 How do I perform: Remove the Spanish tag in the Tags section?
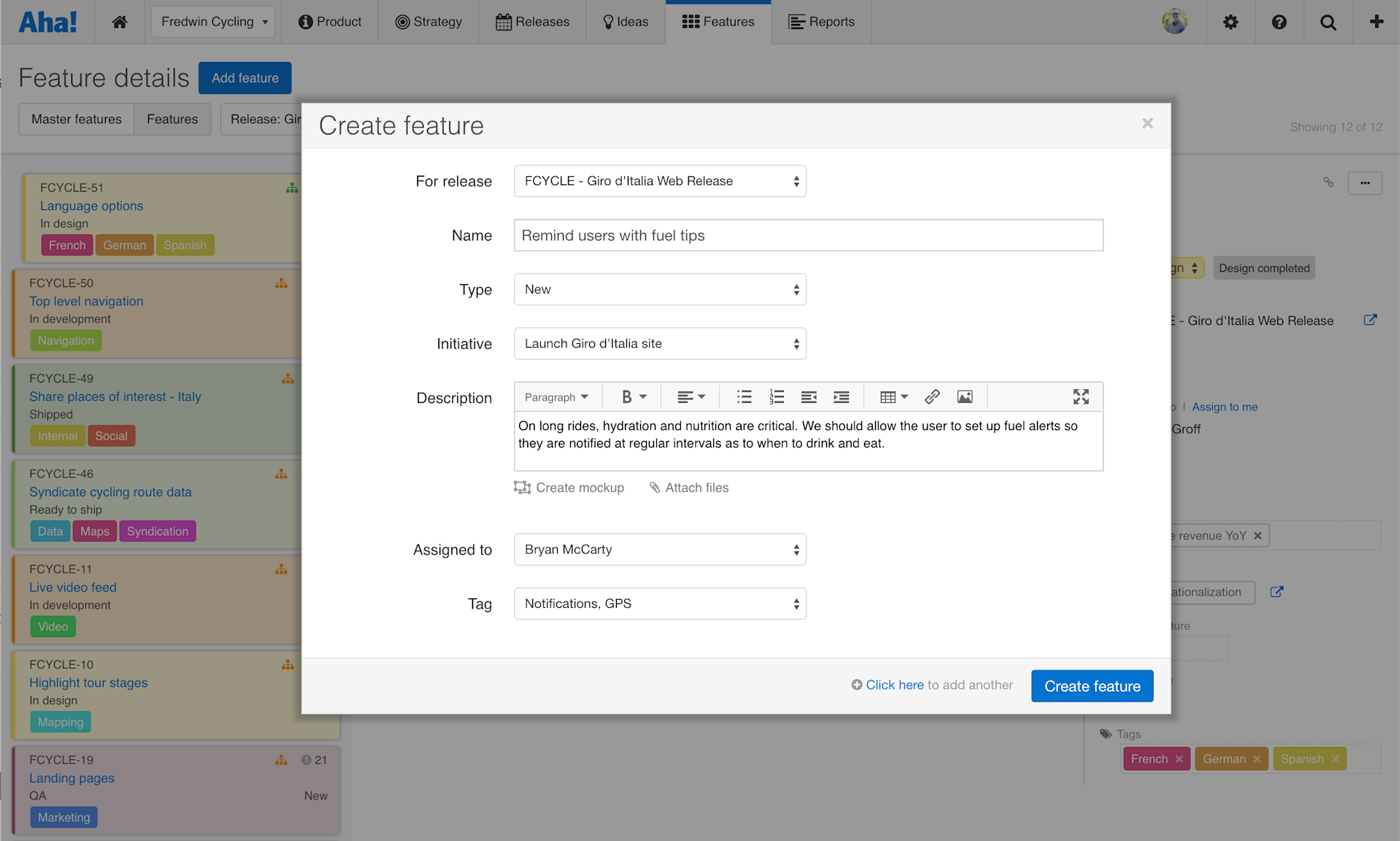tap(1334, 759)
